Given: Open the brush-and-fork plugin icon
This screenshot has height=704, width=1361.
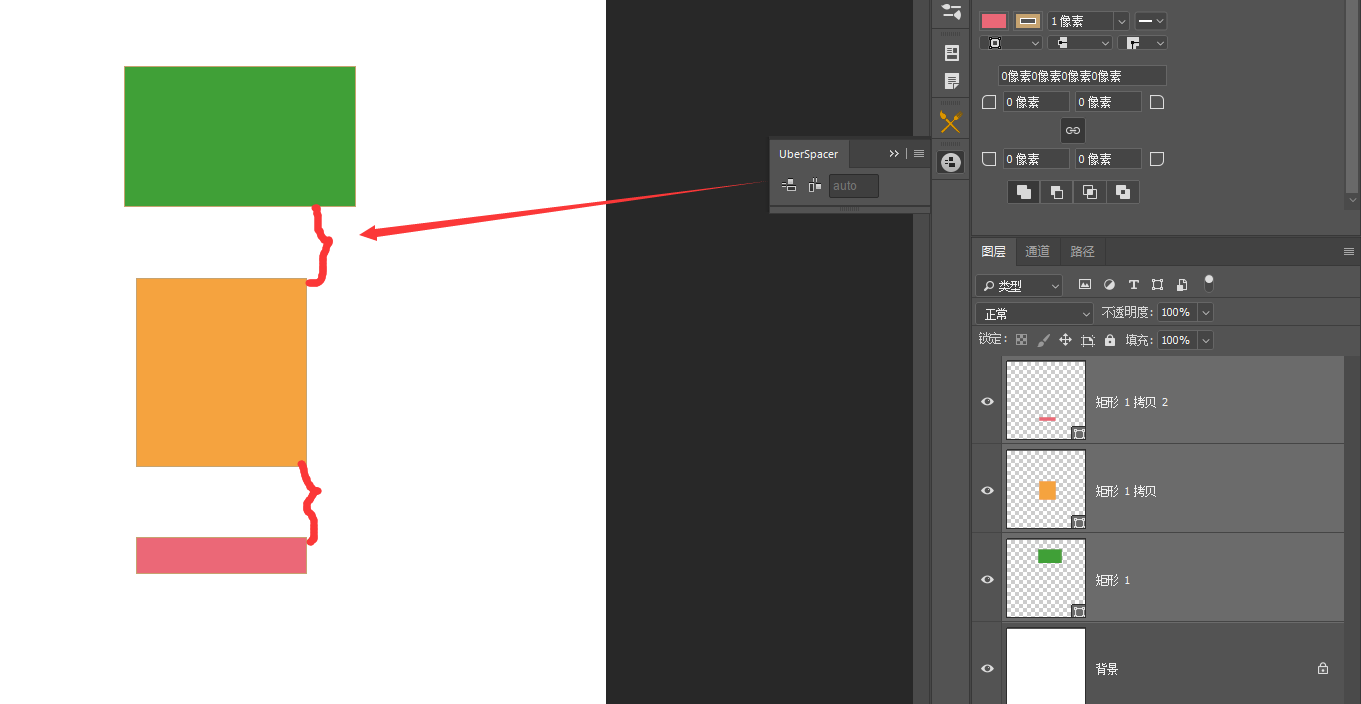Looking at the screenshot, I should (x=951, y=122).
